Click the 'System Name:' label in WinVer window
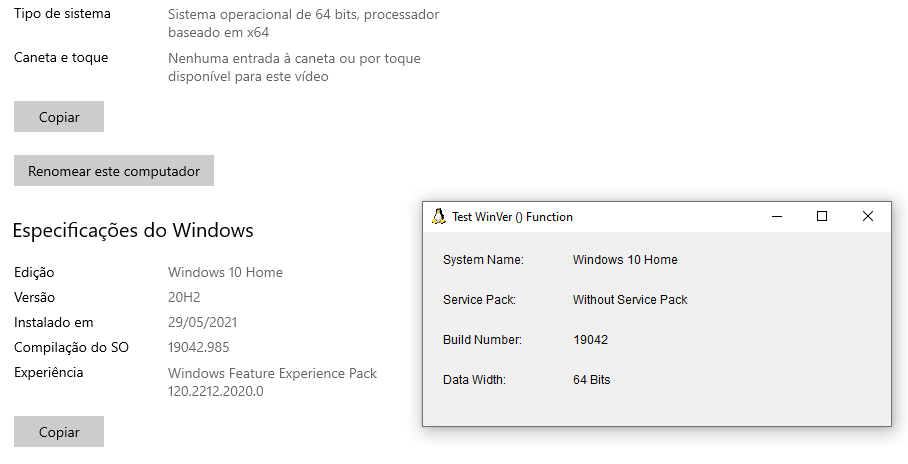The image size is (908, 464). pyautogui.click(x=484, y=260)
